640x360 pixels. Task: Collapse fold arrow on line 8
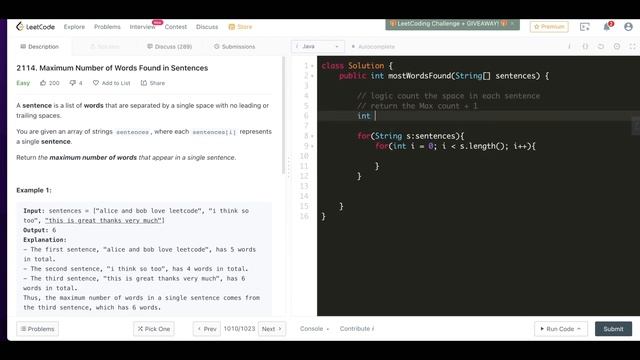point(313,136)
